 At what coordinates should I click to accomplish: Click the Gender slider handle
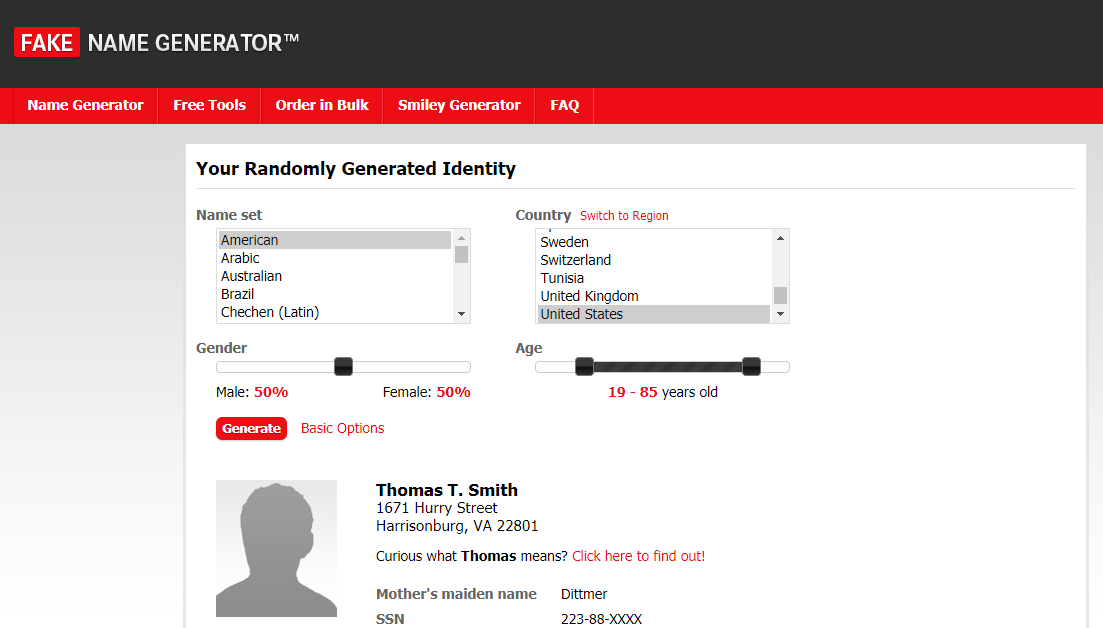tap(343, 366)
